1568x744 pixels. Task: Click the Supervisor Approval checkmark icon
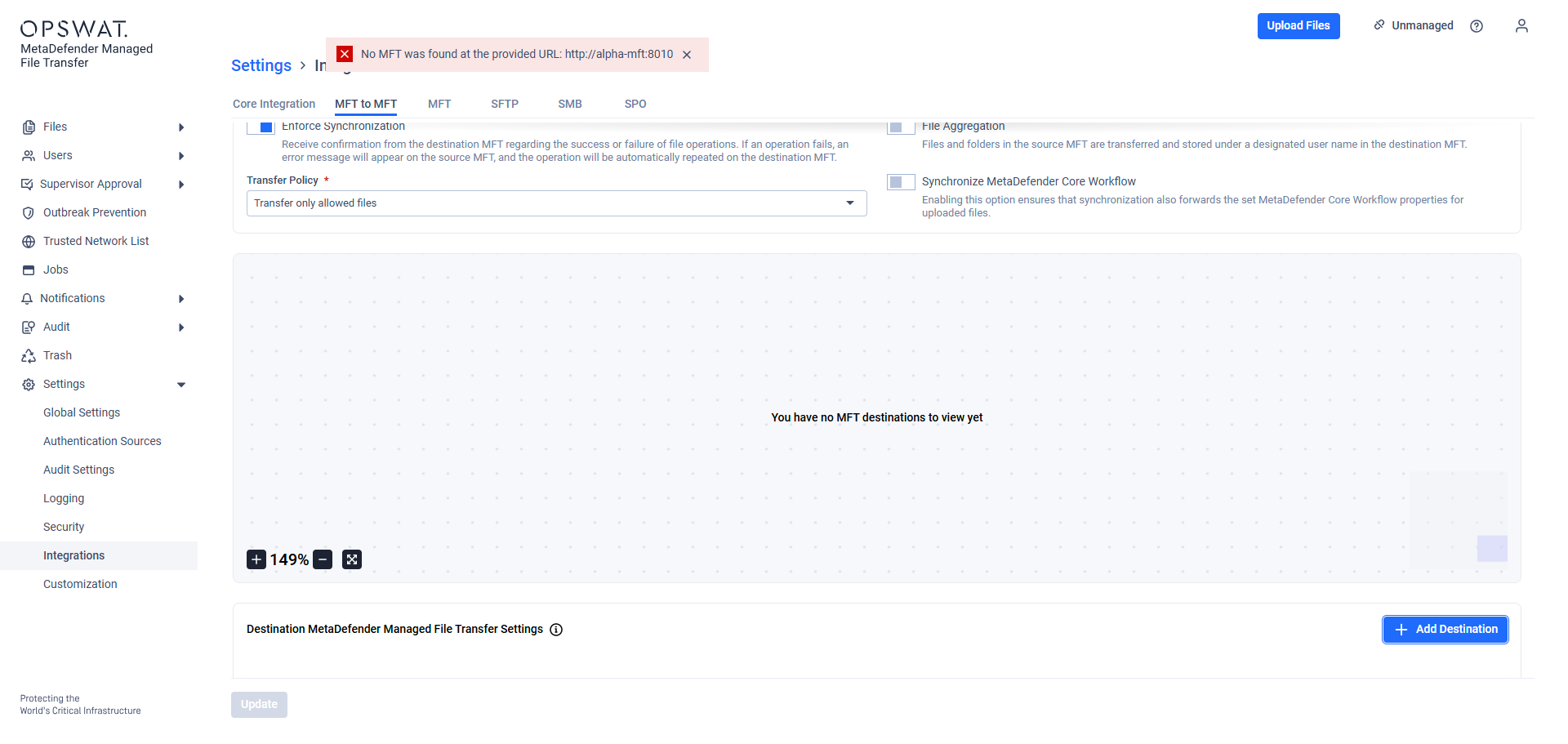[27, 185]
